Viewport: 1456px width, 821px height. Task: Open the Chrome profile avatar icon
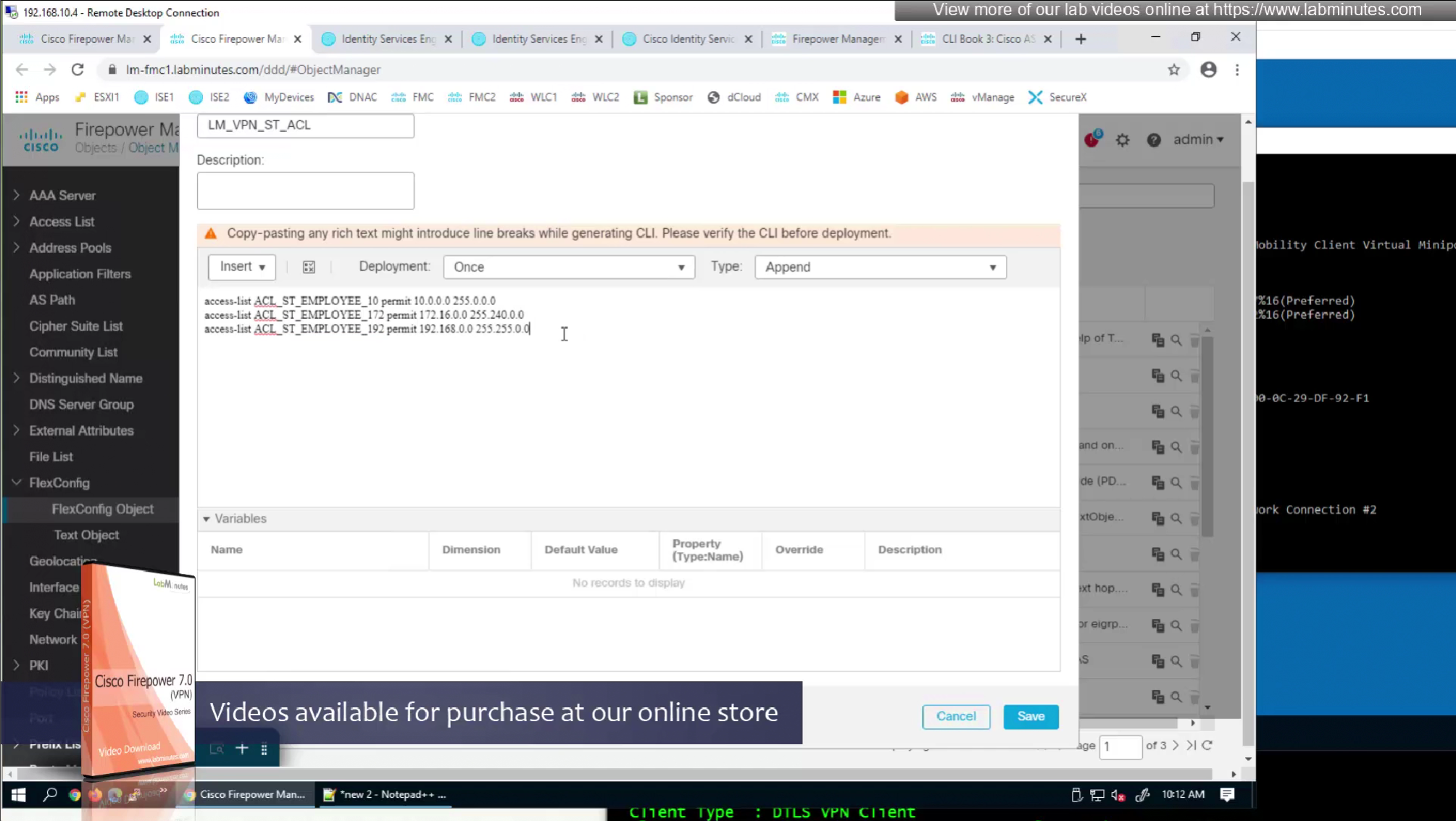pos(1208,70)
